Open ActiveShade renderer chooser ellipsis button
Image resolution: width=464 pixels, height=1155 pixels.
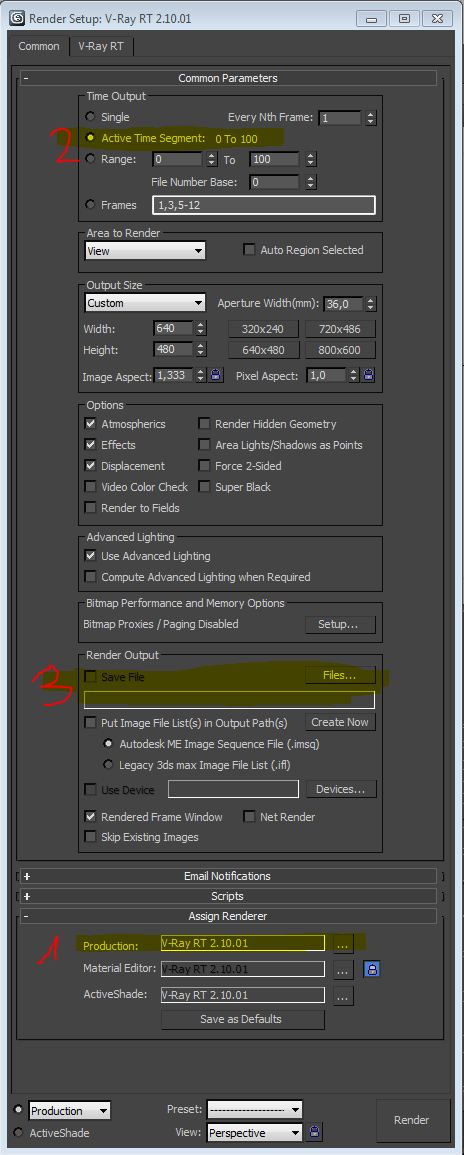[344, 996]
